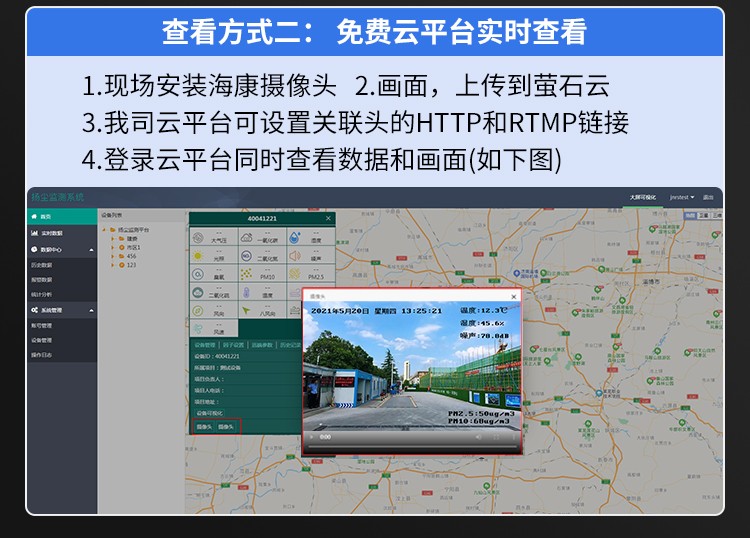Click the PM10 particle dots icon

click(x=247, y=273)
